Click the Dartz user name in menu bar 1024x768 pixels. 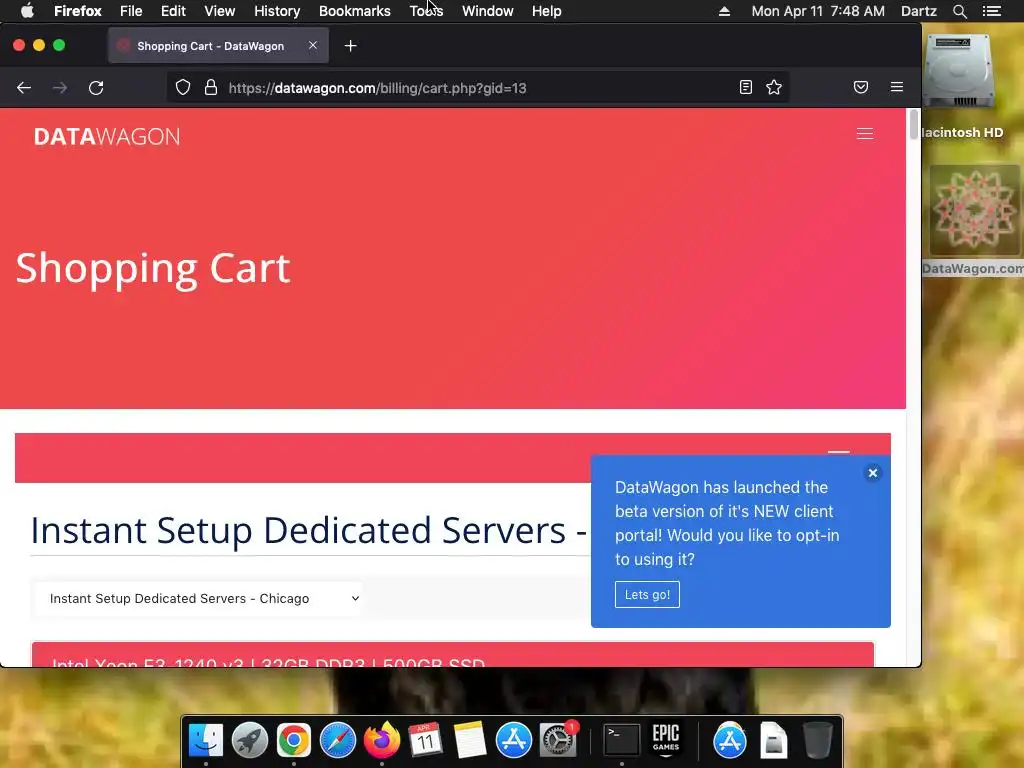[919, 11]
